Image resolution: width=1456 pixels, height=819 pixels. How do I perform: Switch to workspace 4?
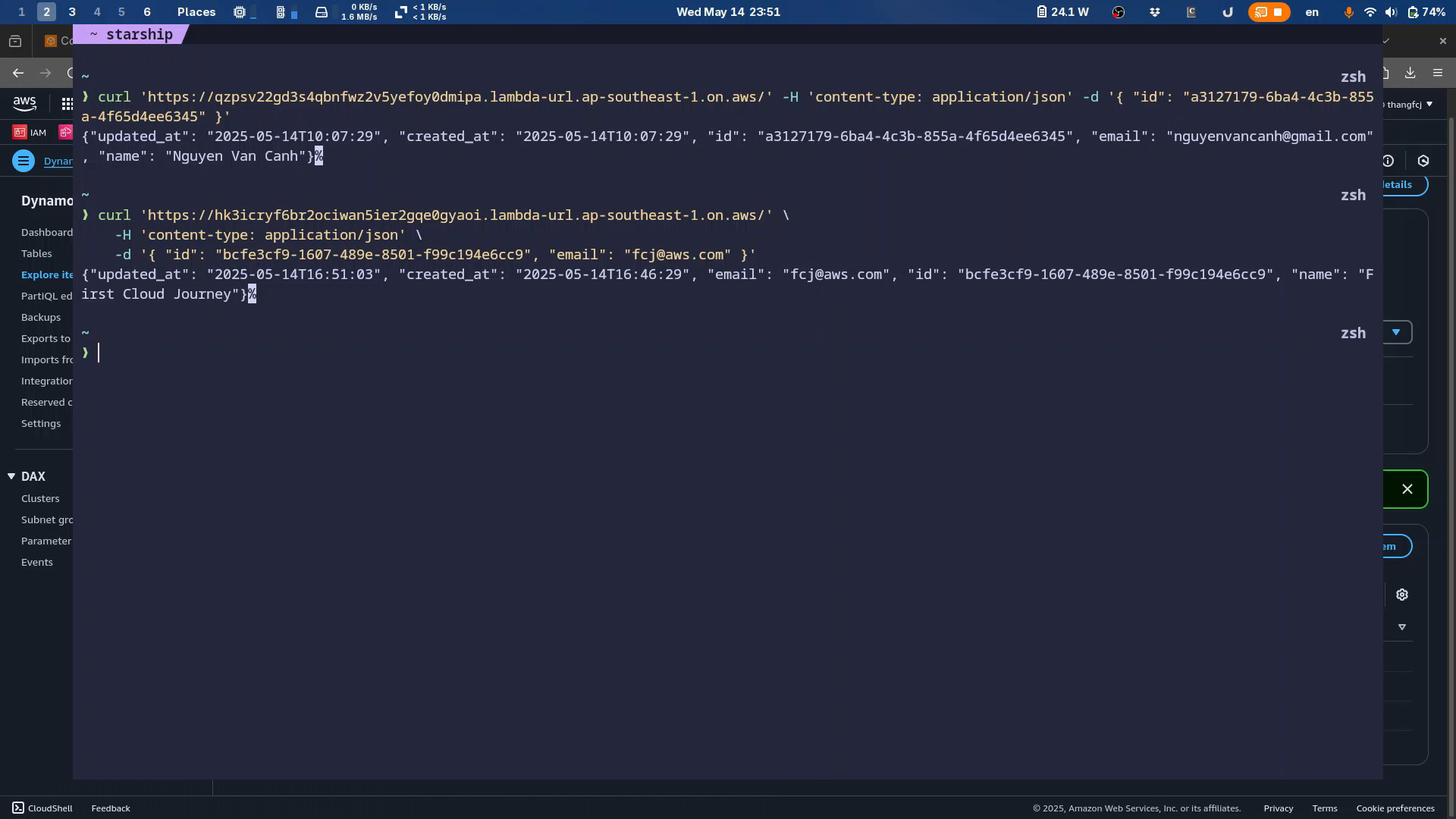pos(97,12)
